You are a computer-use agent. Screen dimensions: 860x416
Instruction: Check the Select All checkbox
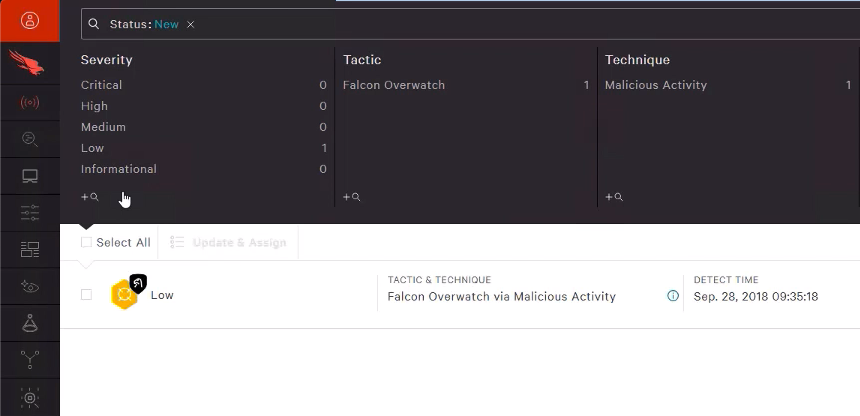click(x=86, y=242)
